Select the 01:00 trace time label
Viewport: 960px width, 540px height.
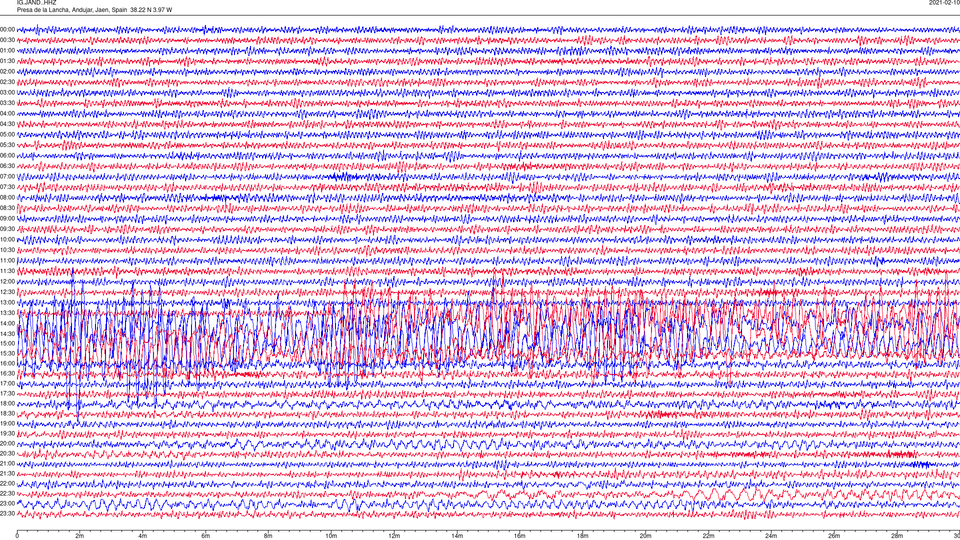pyautogui.click(x=7, y=51)
